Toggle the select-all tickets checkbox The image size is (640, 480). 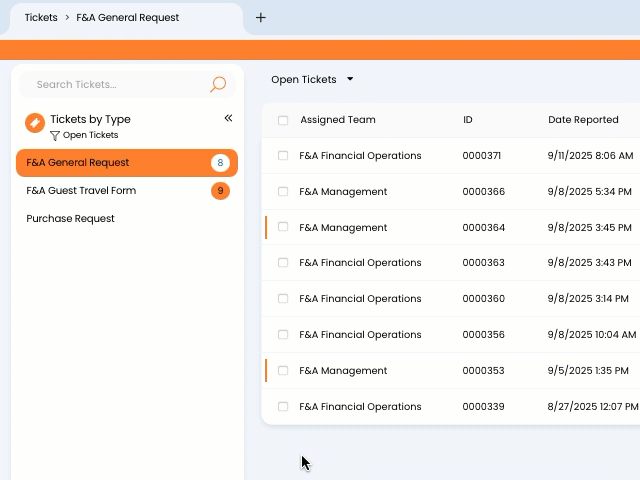[283, 120]
